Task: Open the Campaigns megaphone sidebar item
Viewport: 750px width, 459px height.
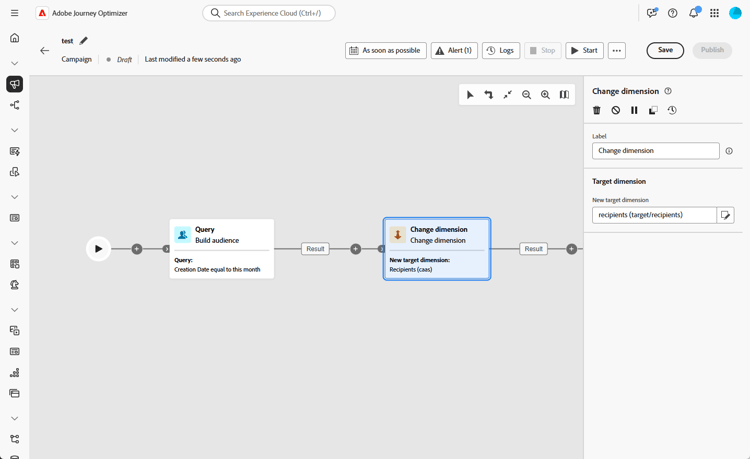Action: coord(15,84)
